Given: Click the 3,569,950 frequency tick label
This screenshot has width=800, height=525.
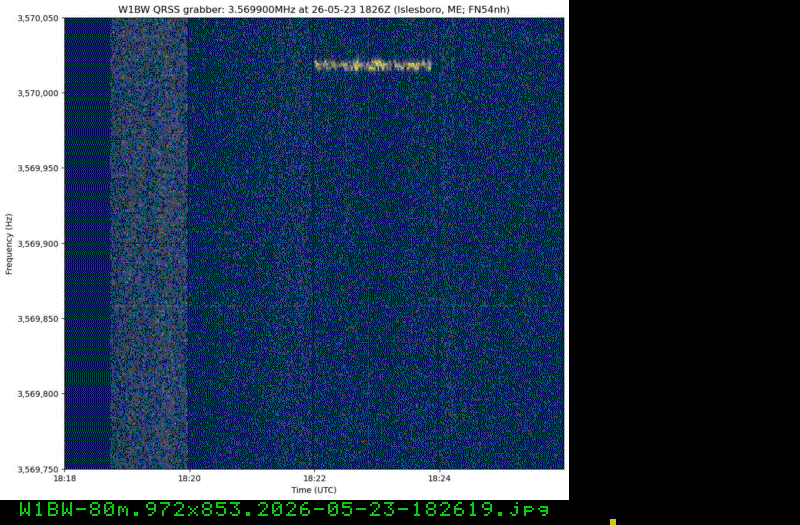Looking at the screenshot, I should click(38, 168).
